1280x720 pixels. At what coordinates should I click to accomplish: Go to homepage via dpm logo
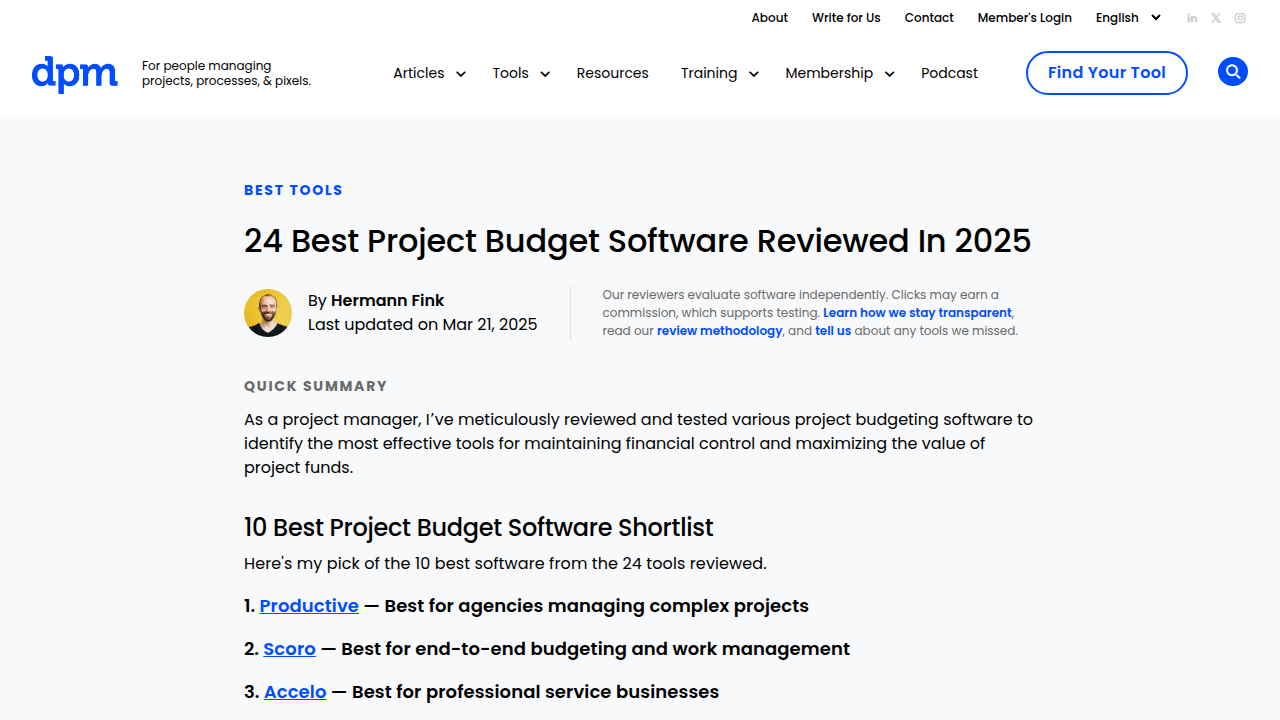[74, 73]
